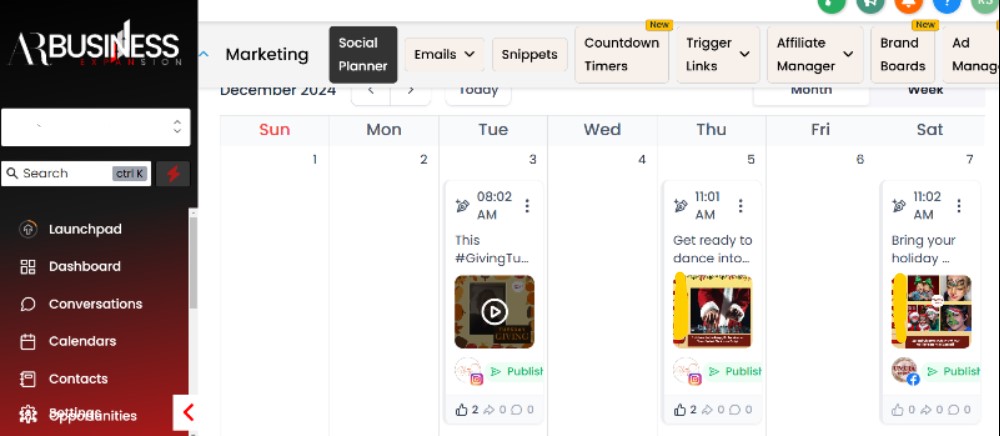Expand the Emails dropdown

tap(444, 55)
